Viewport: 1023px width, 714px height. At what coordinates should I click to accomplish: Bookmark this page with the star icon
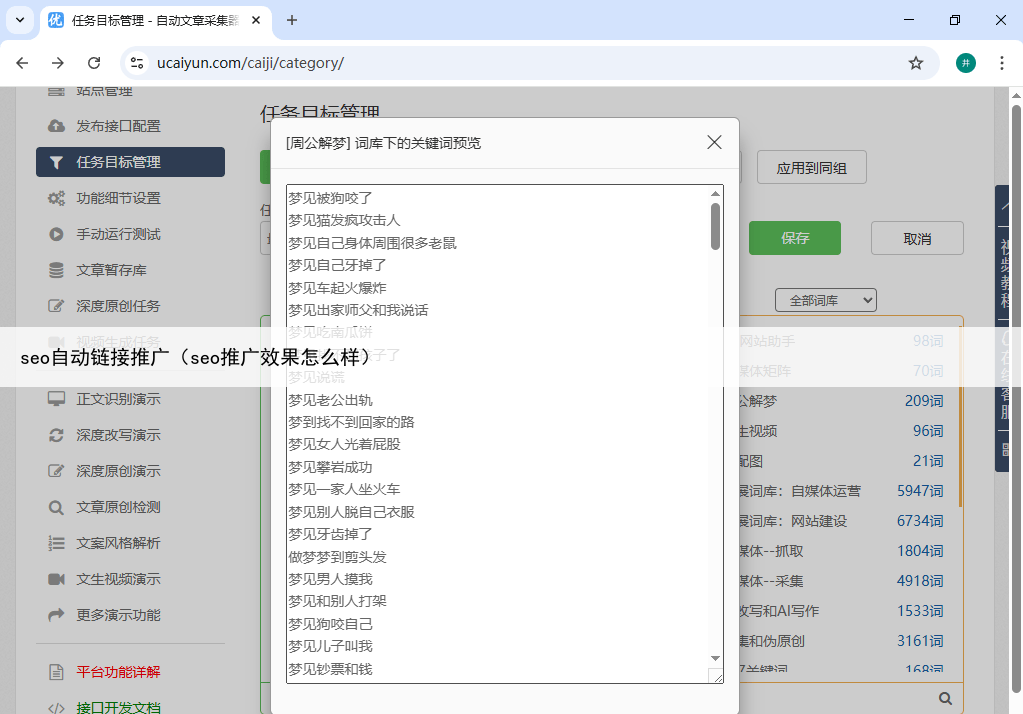[x=915, y=63]
